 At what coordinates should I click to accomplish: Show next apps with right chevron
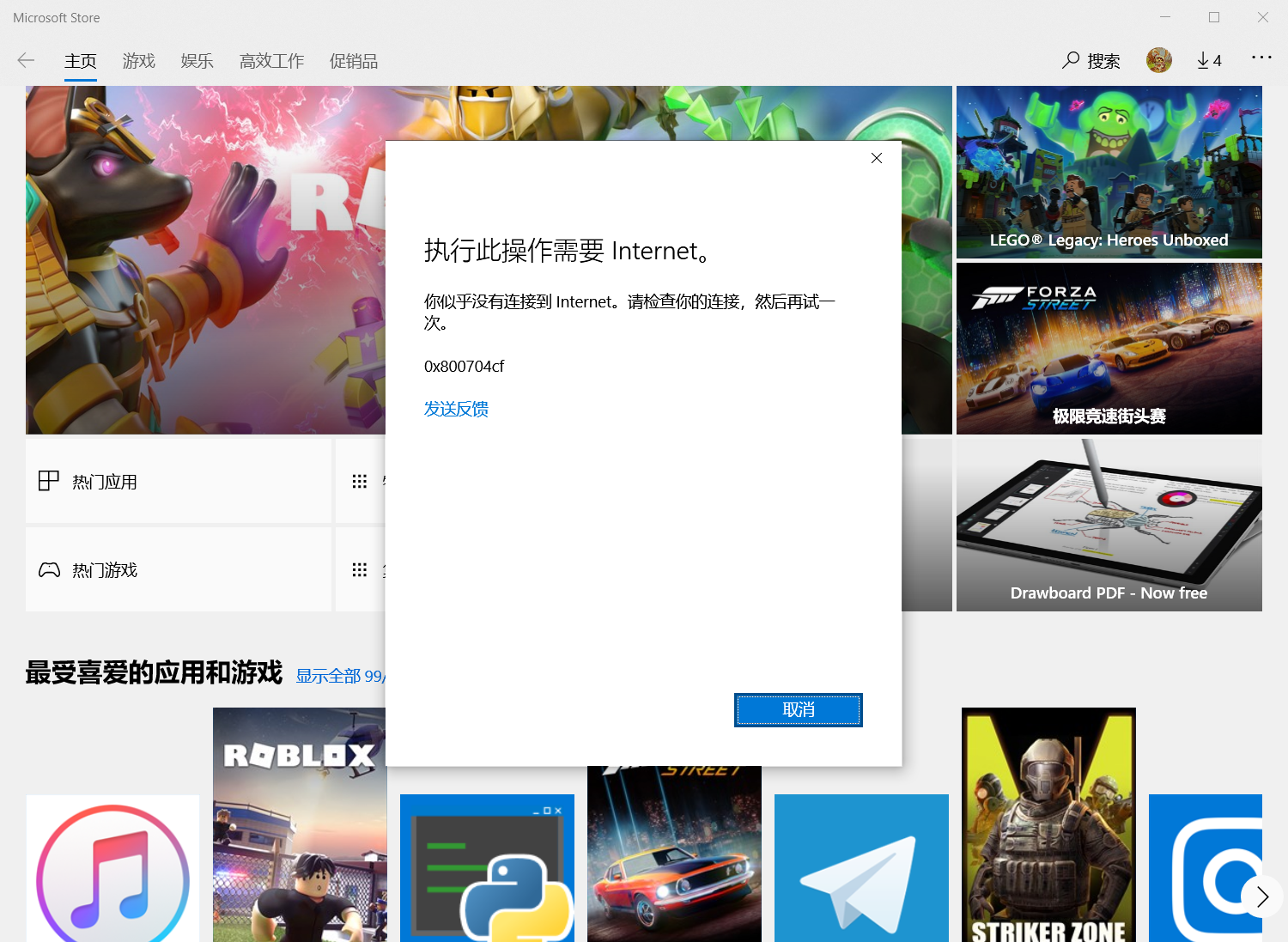click(x=1262, y=896)
